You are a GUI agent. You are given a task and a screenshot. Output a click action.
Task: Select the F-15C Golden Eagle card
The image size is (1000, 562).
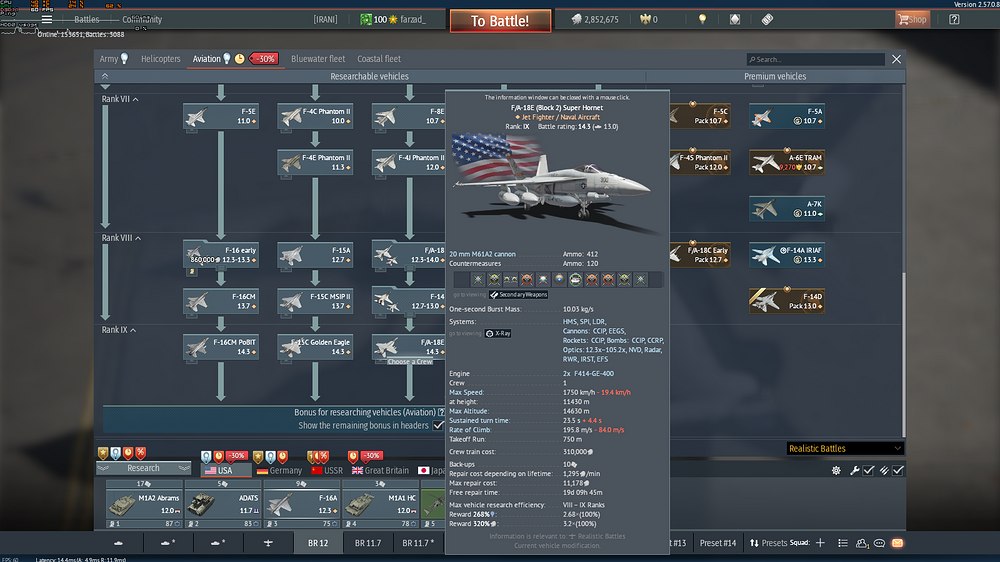(x=315, y=347)
